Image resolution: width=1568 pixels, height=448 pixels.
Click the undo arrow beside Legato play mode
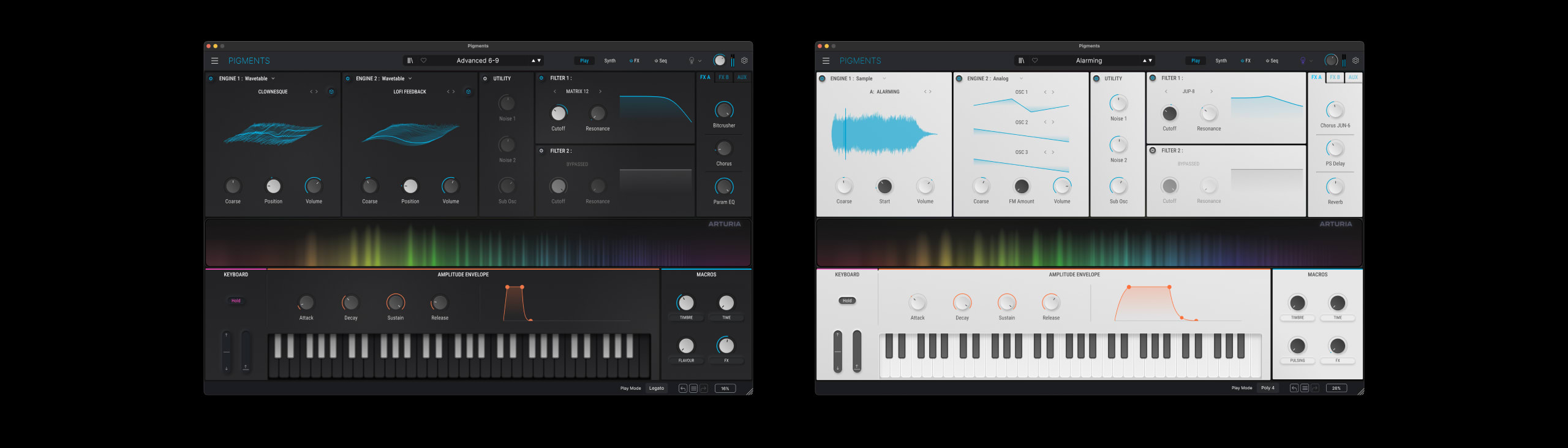coord(682,389)
